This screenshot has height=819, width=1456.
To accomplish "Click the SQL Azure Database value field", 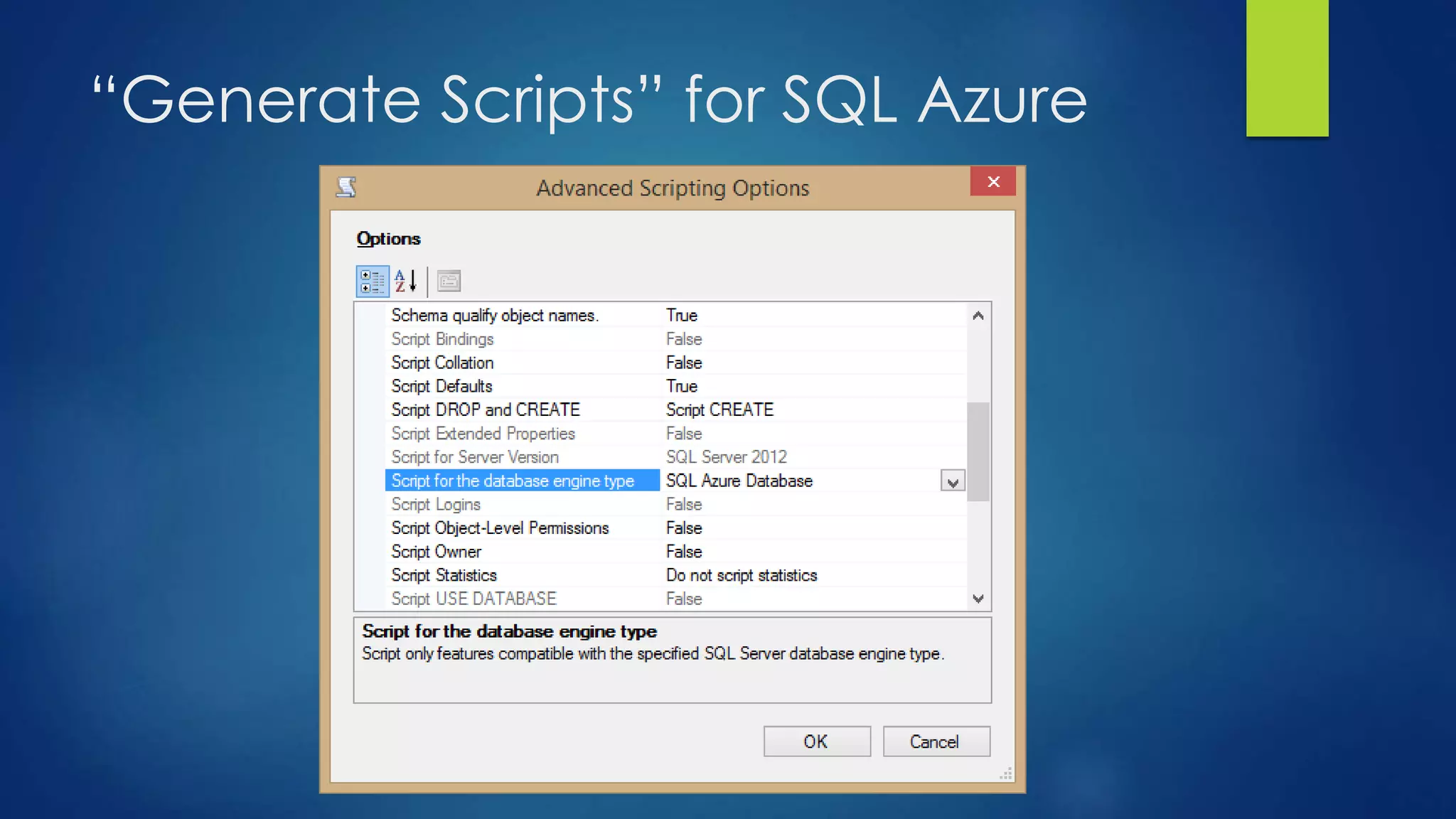I will pos(739,481).
